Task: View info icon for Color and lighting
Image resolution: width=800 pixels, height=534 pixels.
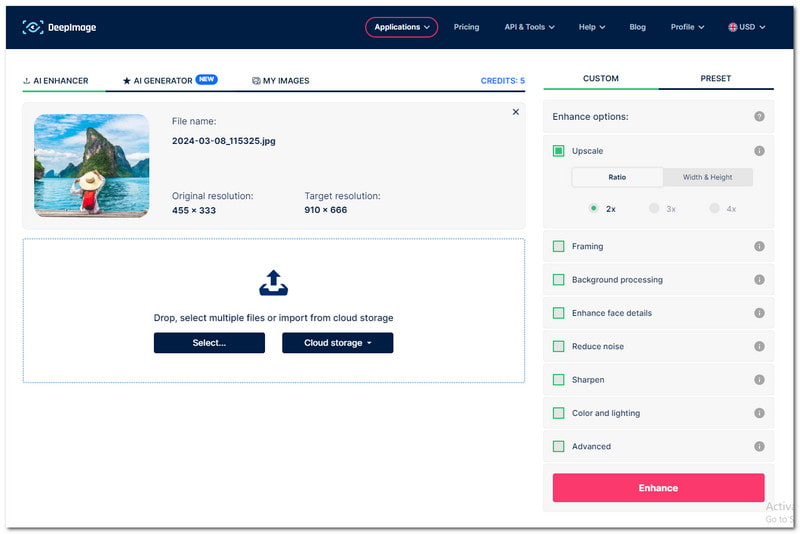Action: 759,413
